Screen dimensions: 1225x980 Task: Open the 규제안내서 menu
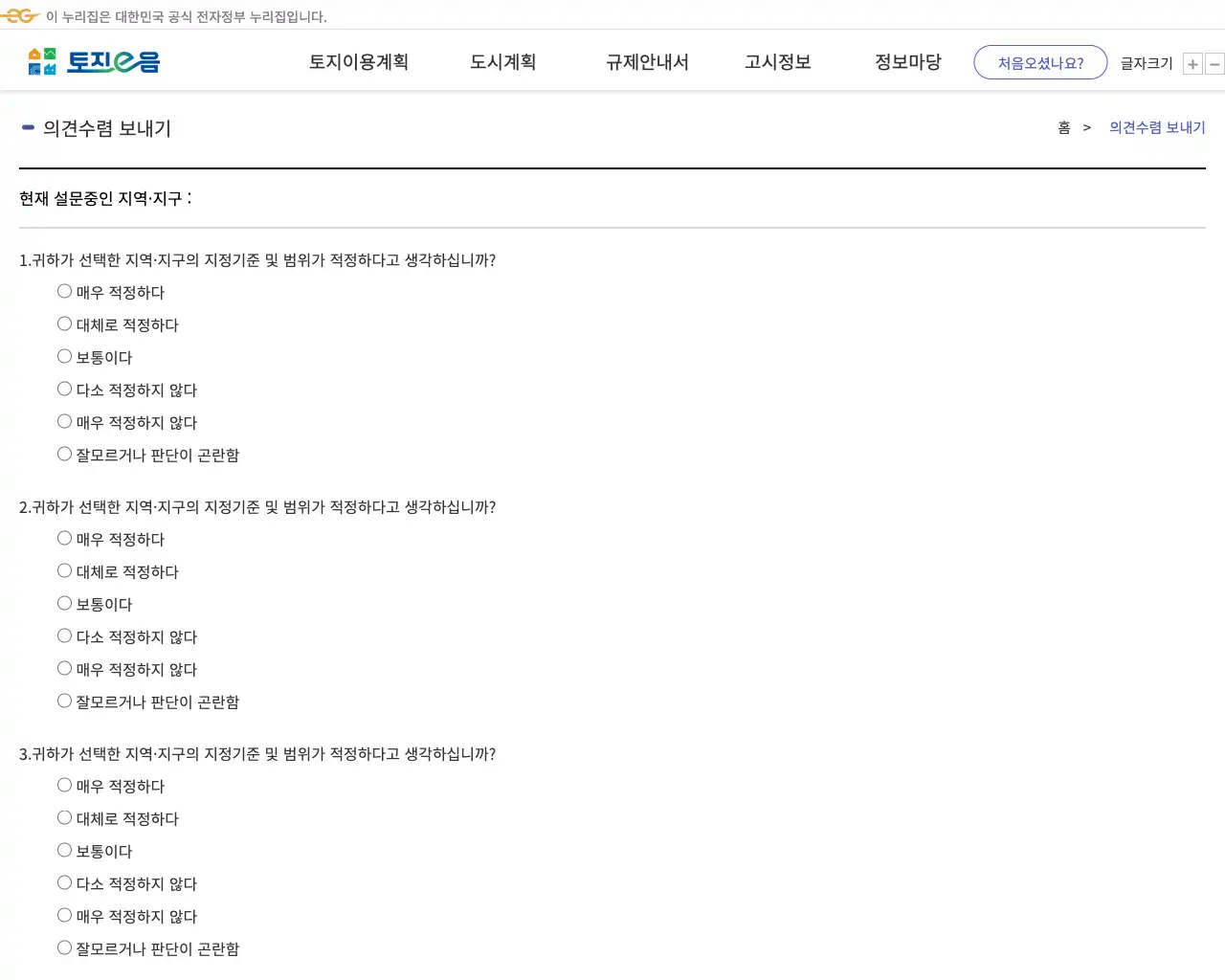(647, 62)
